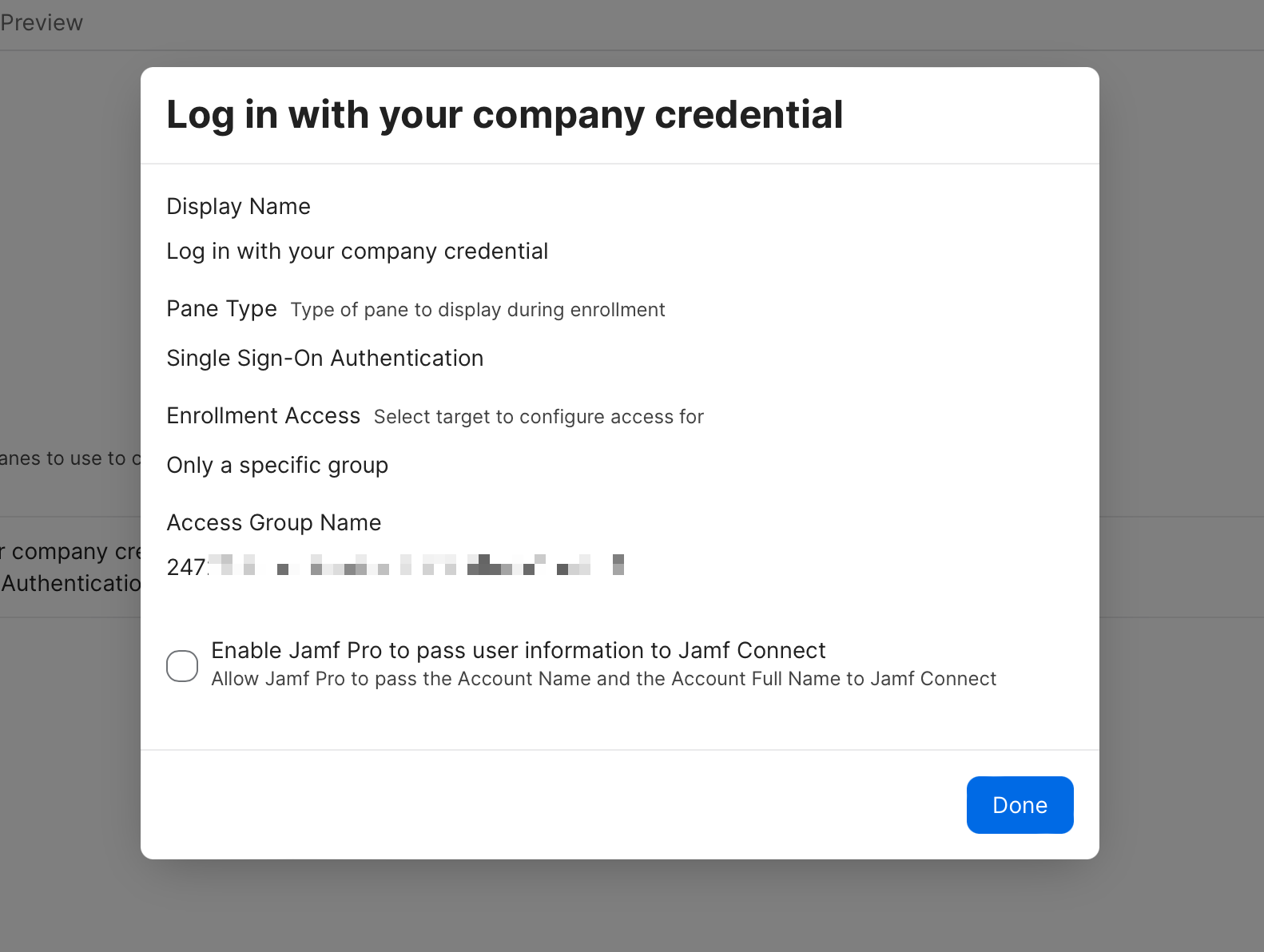
Task: Click 'Type of pane to display during enrollment' hint
Action: (477, 310)
